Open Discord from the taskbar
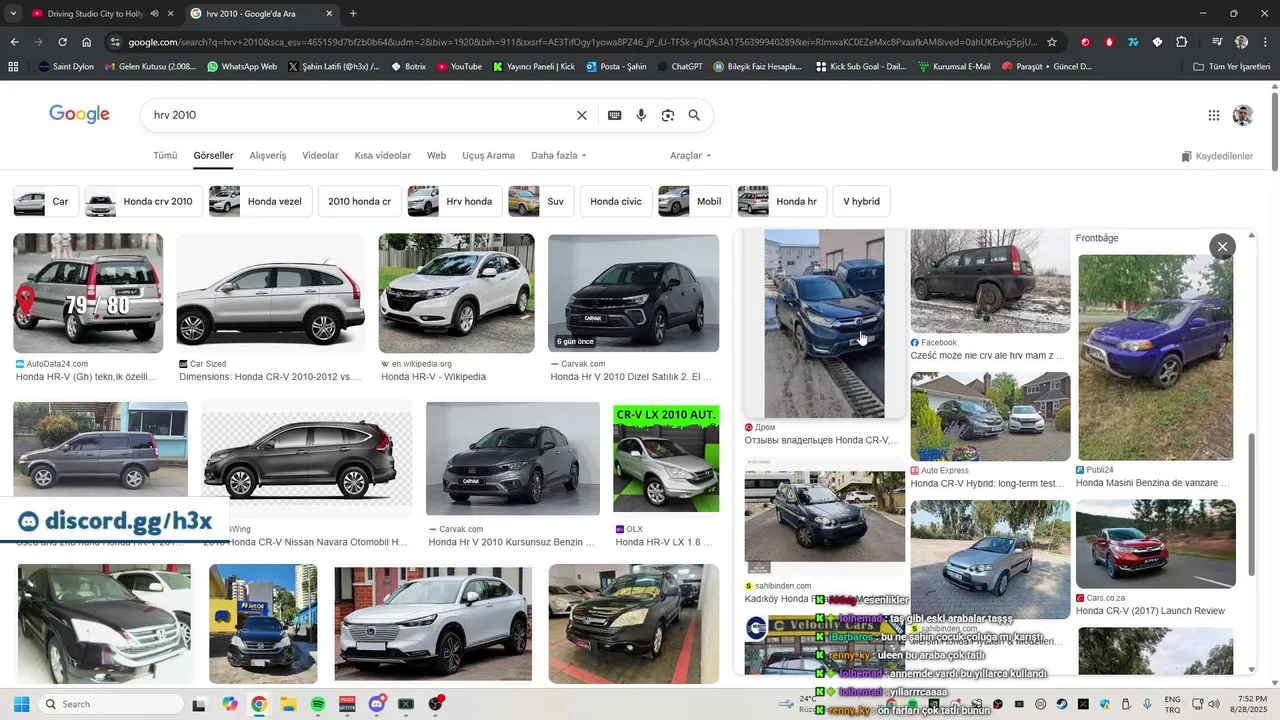 pos(377,704)
